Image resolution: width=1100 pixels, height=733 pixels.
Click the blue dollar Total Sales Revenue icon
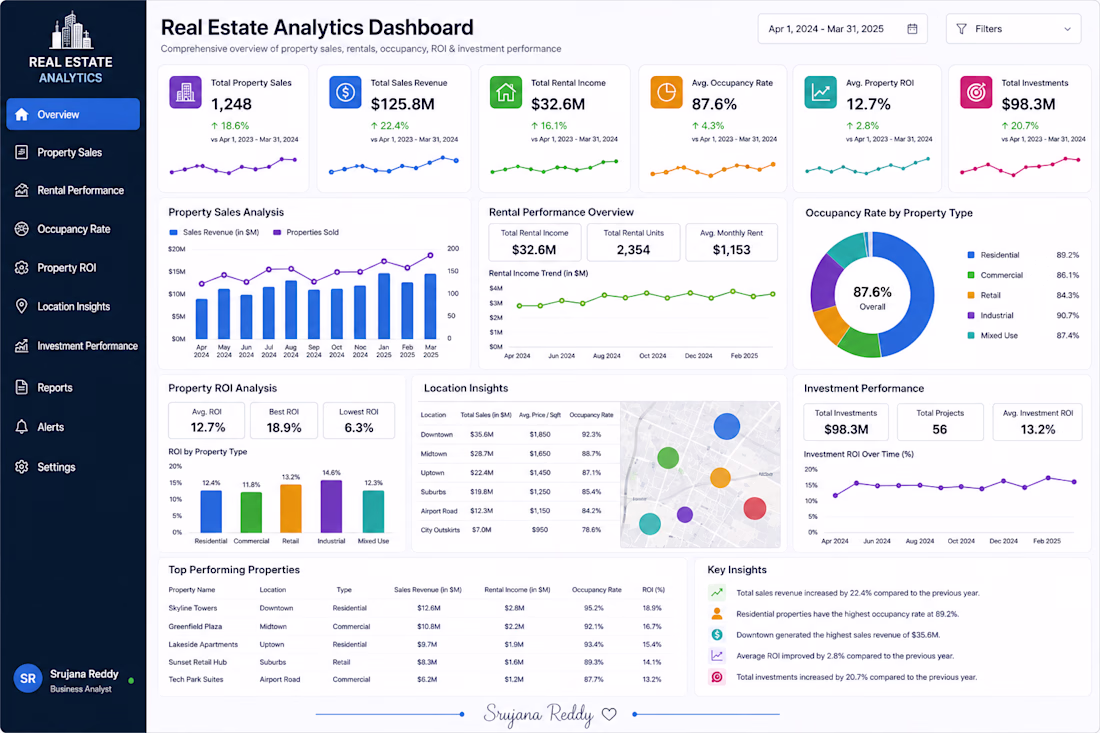pyautogui.click(x=345, y=92)
